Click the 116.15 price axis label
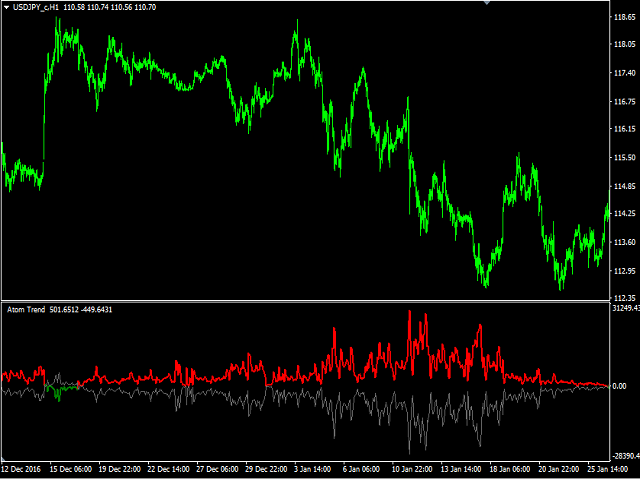640x480 pixels. point(625,129)
